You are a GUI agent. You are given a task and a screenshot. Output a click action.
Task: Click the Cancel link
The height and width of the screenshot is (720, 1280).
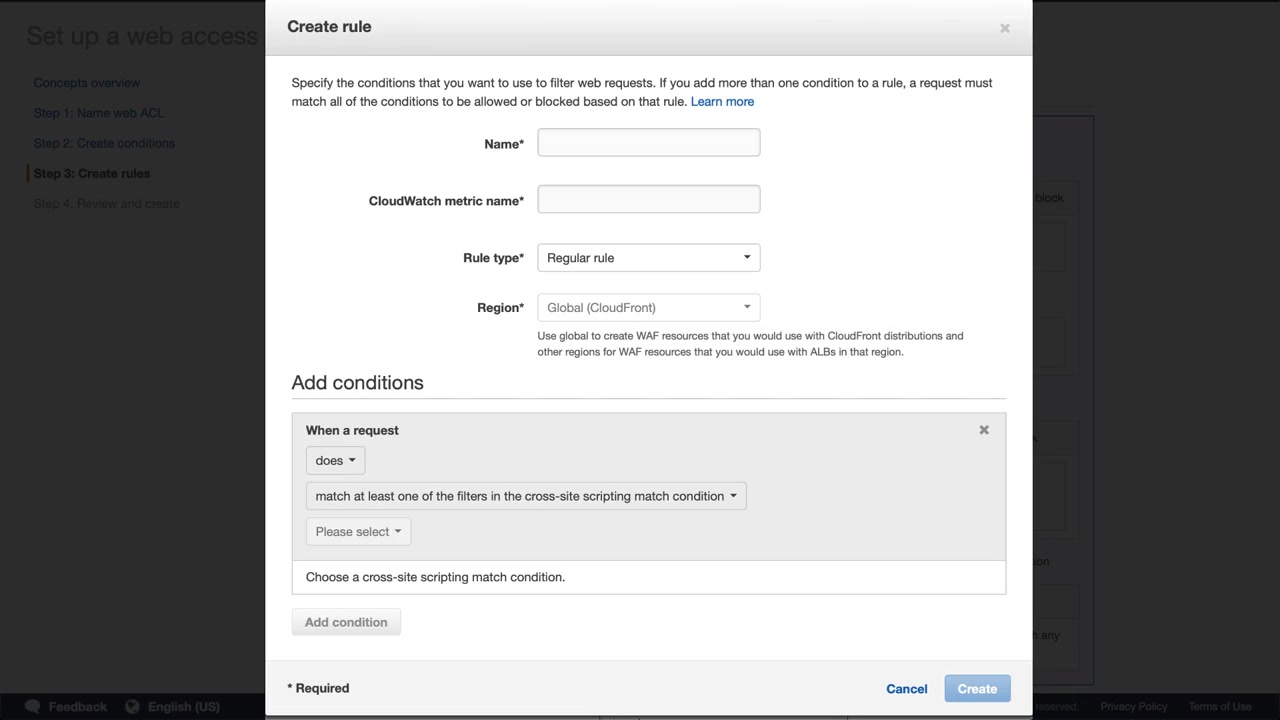(906, 689)
